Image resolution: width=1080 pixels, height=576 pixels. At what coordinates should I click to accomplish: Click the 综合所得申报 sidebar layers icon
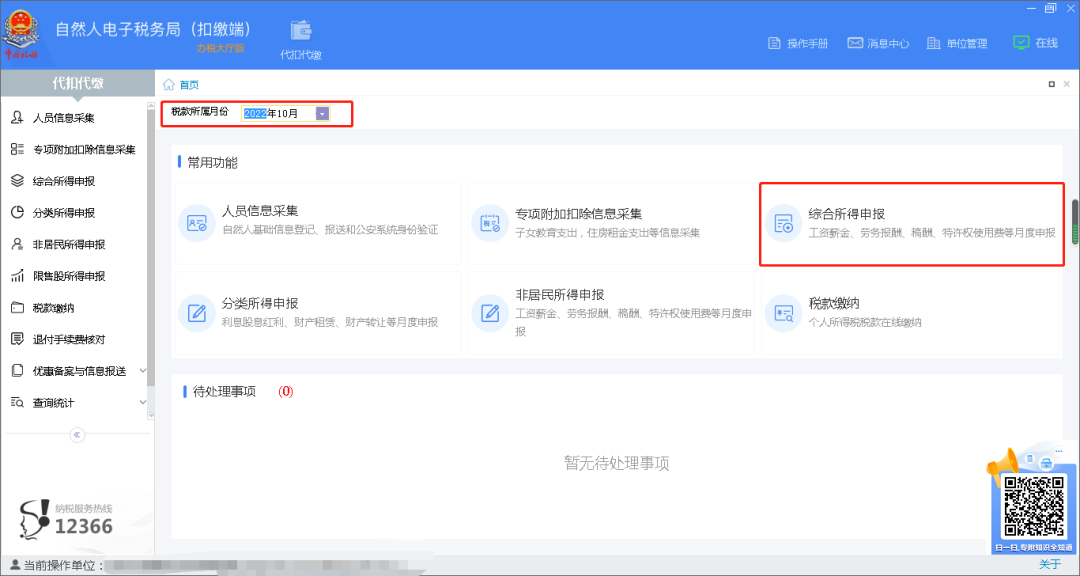point(17,181)
